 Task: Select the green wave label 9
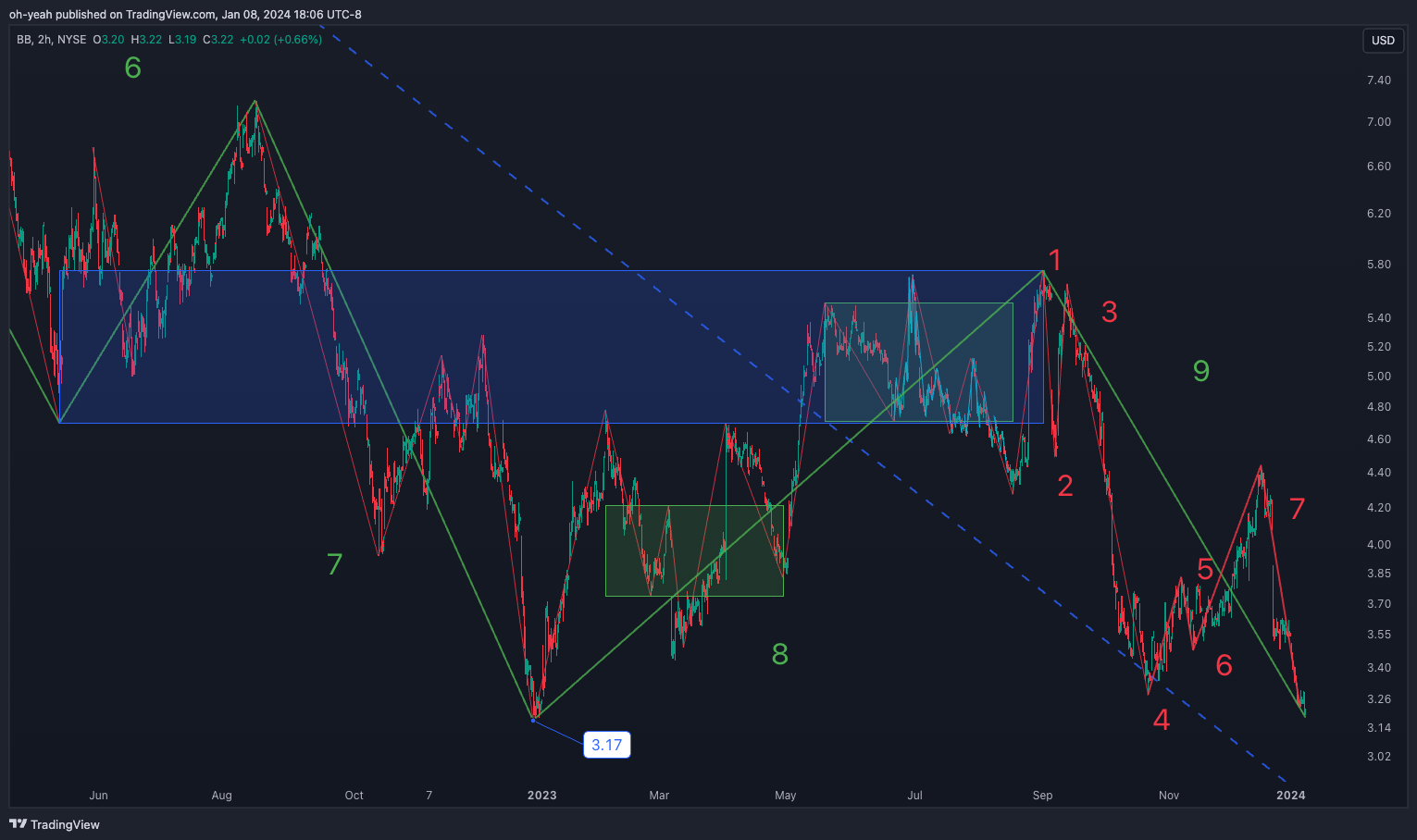(x=1201, y=371)
